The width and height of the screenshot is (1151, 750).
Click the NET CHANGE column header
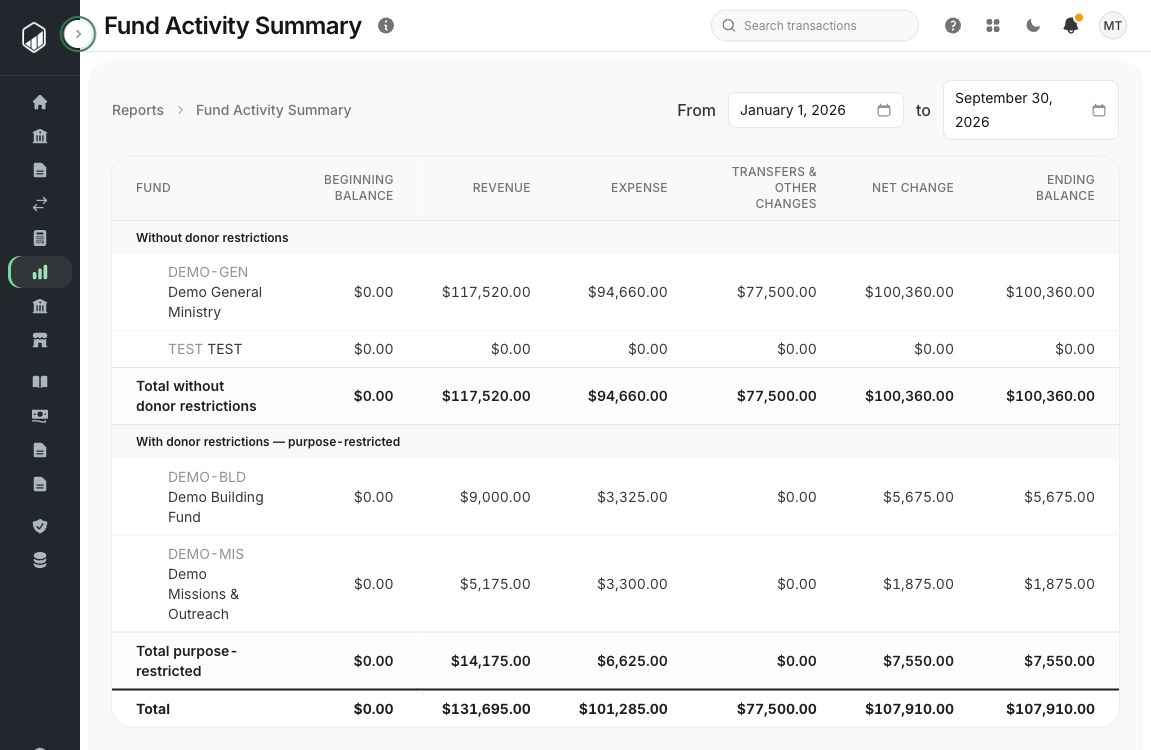coord(912,188)
